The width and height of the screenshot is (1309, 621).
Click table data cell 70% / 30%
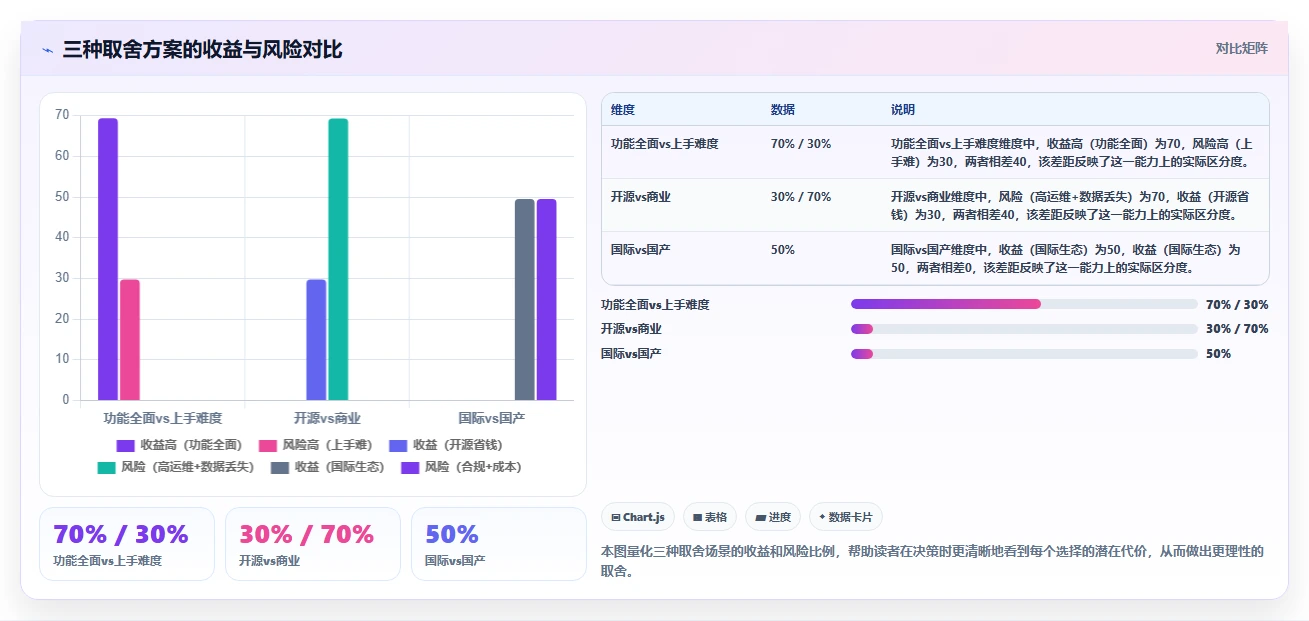click(x=801, y=144)
